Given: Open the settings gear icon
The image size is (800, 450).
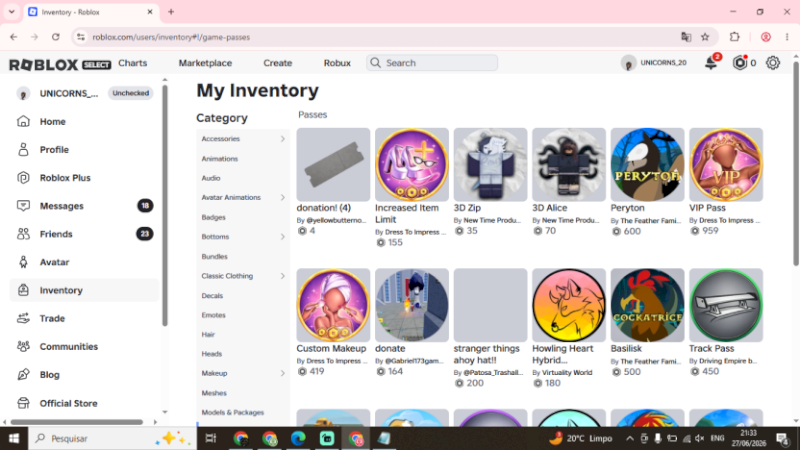Looking at the screenshot, I should [773, 63].
